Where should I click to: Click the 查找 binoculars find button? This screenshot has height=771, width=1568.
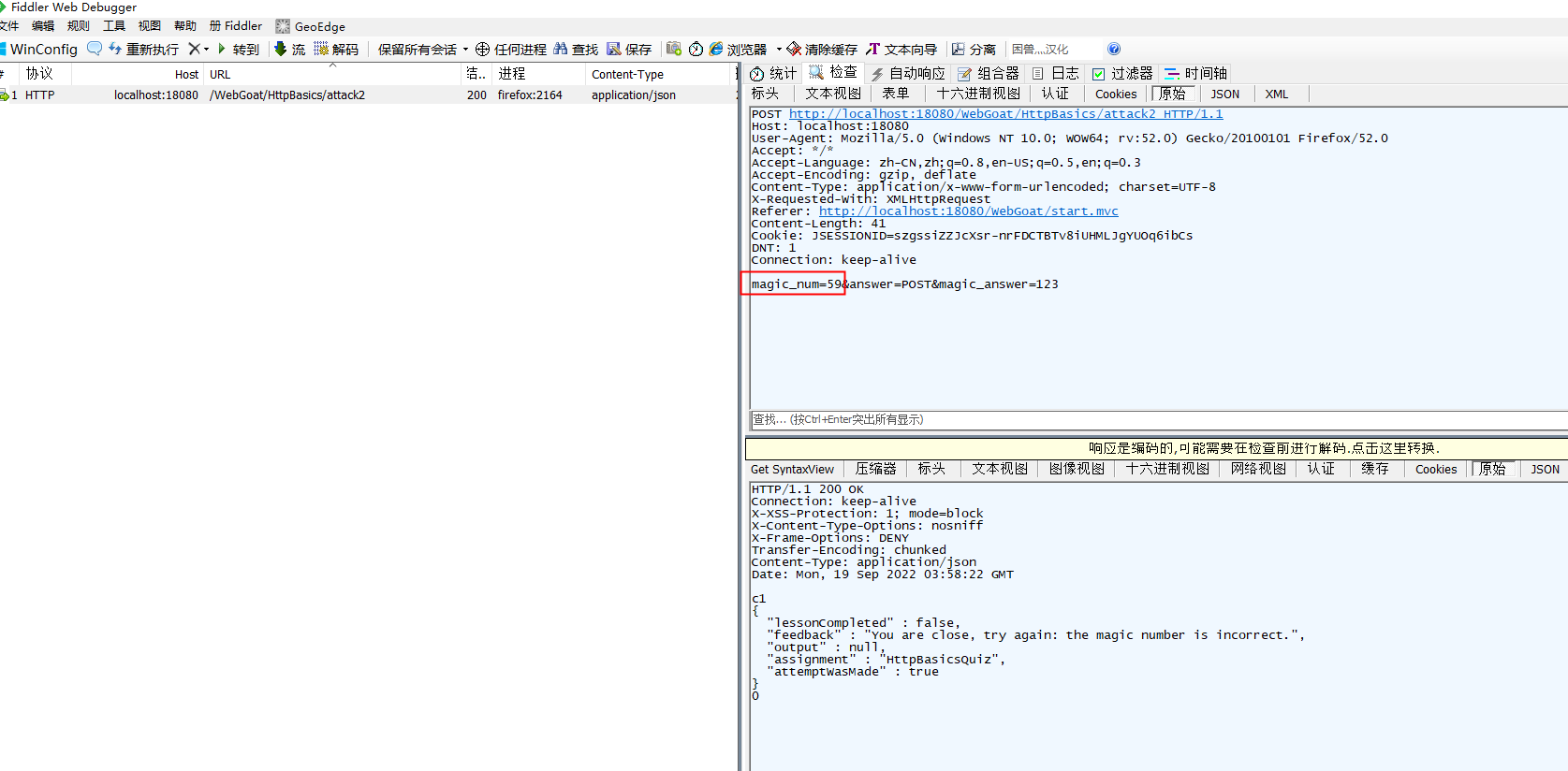point(576,50)
